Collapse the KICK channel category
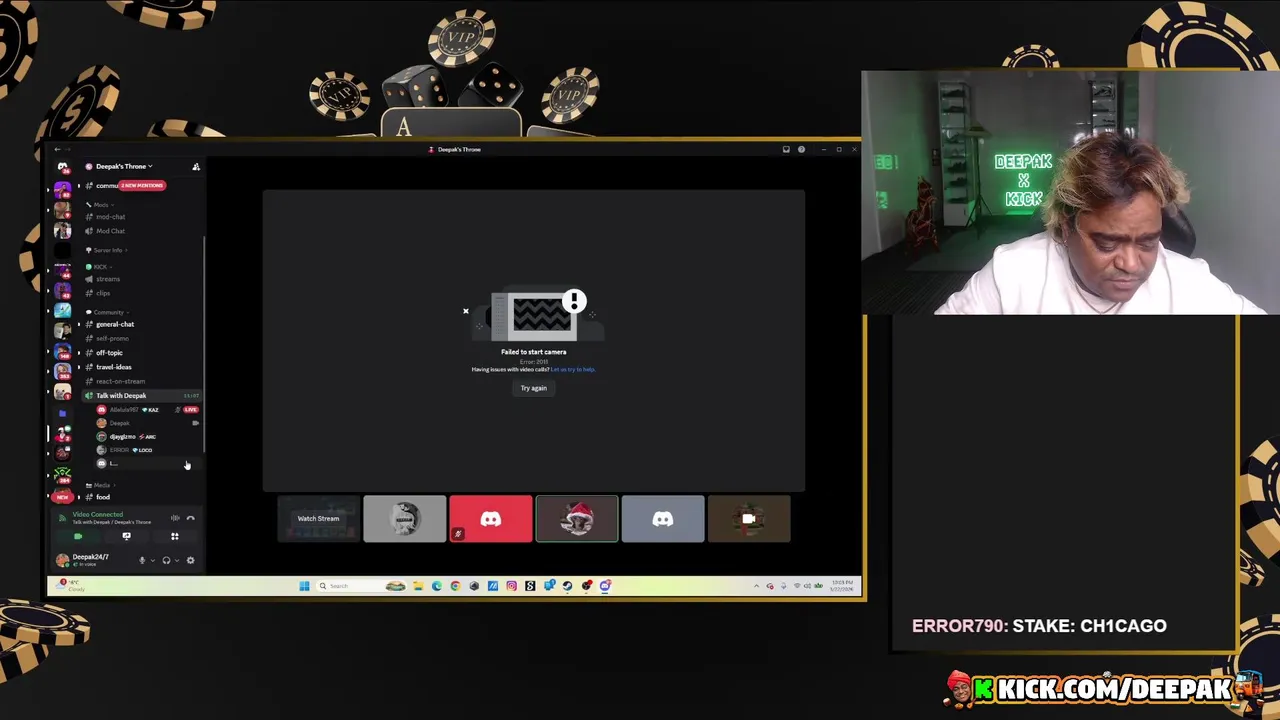Image resolution: width=1280 pixels, height=720 pixels. coord(97,267)
